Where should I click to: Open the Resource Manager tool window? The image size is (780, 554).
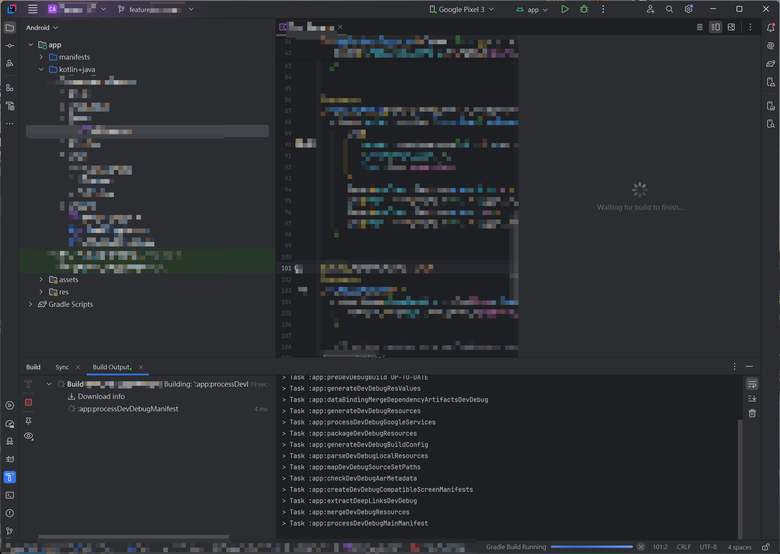tap(9, 63)
